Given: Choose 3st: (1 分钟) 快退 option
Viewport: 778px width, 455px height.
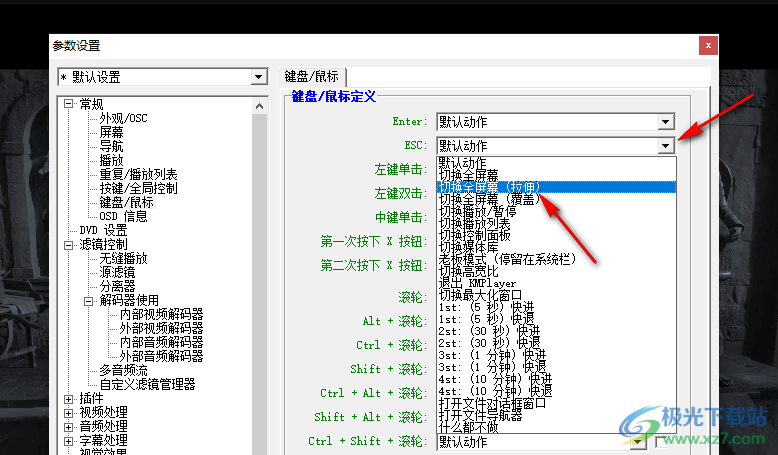Looking at the screenshot, I should click(556, 367).
